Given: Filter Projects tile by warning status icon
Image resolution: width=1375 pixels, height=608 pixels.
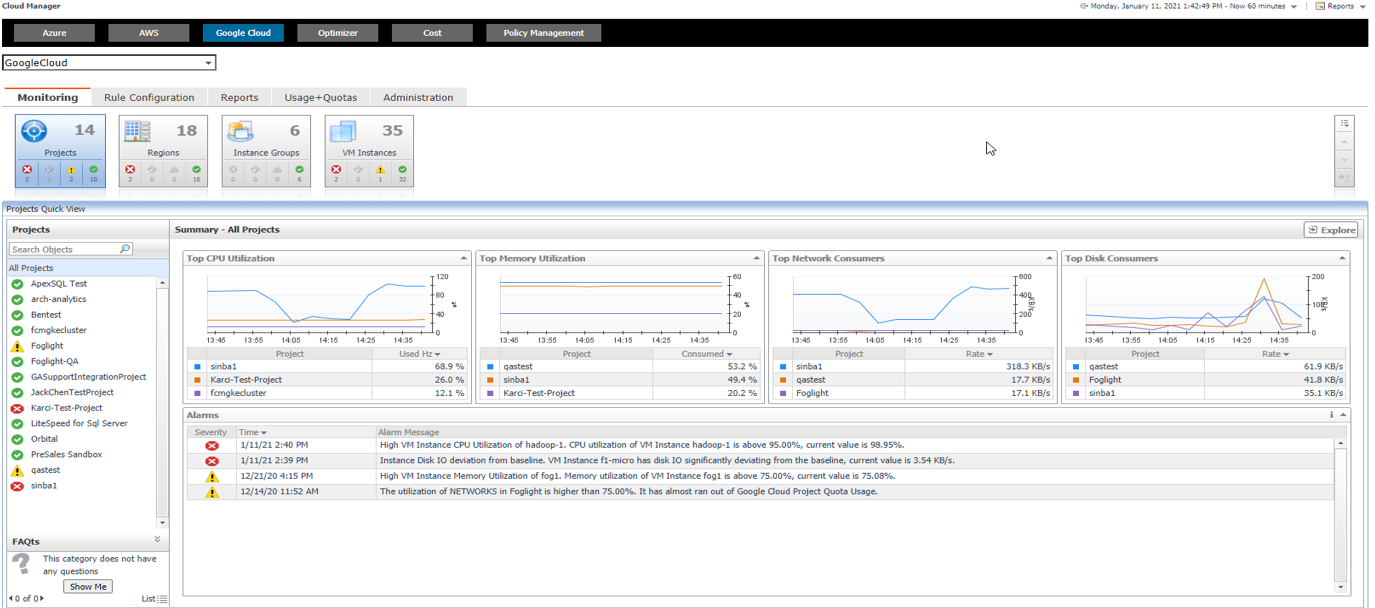Looking at the screenshot, I should point(71,170).
